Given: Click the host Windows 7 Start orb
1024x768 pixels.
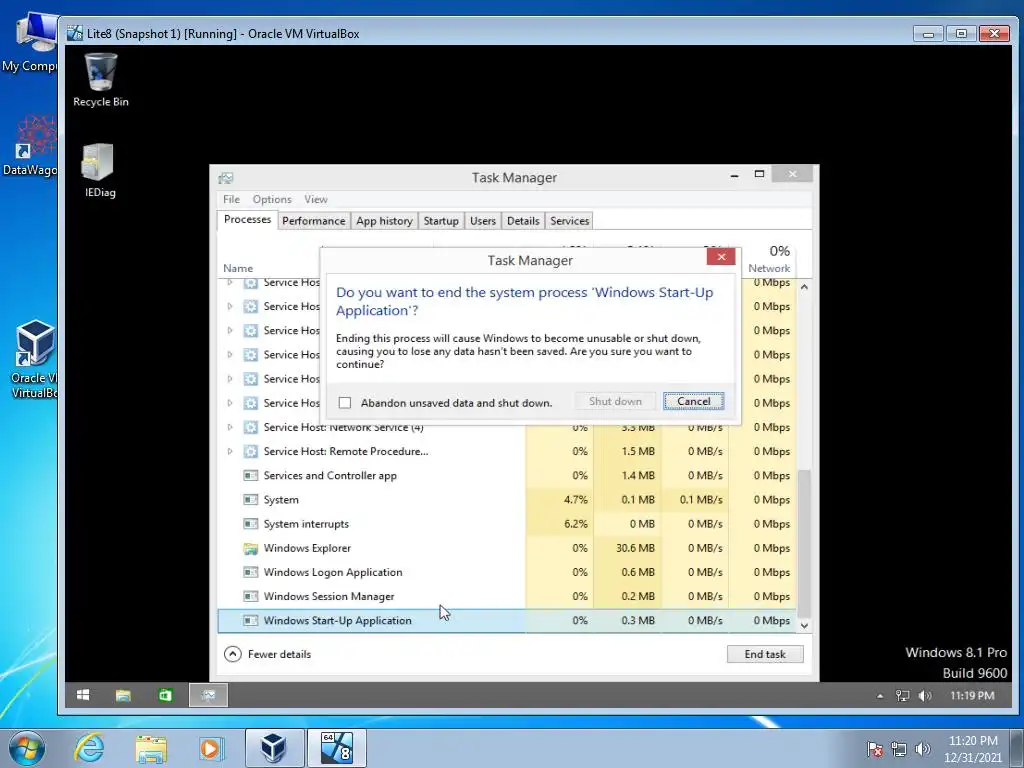Looking at the screenshot, I should point(27,748).
